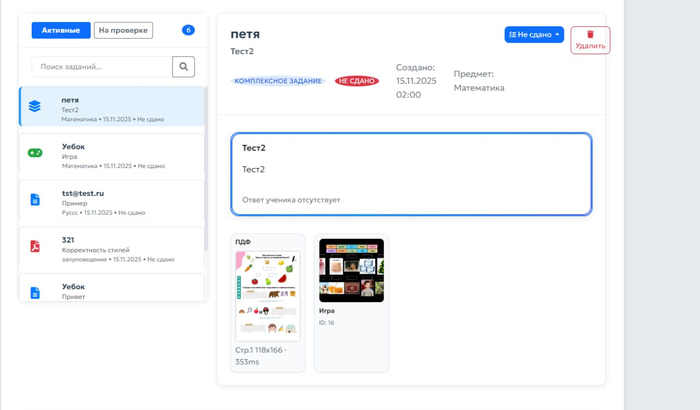Screen dimensions: 700x410
Task: Switch to the На проверке tab
Action: [x=123, y=30]
